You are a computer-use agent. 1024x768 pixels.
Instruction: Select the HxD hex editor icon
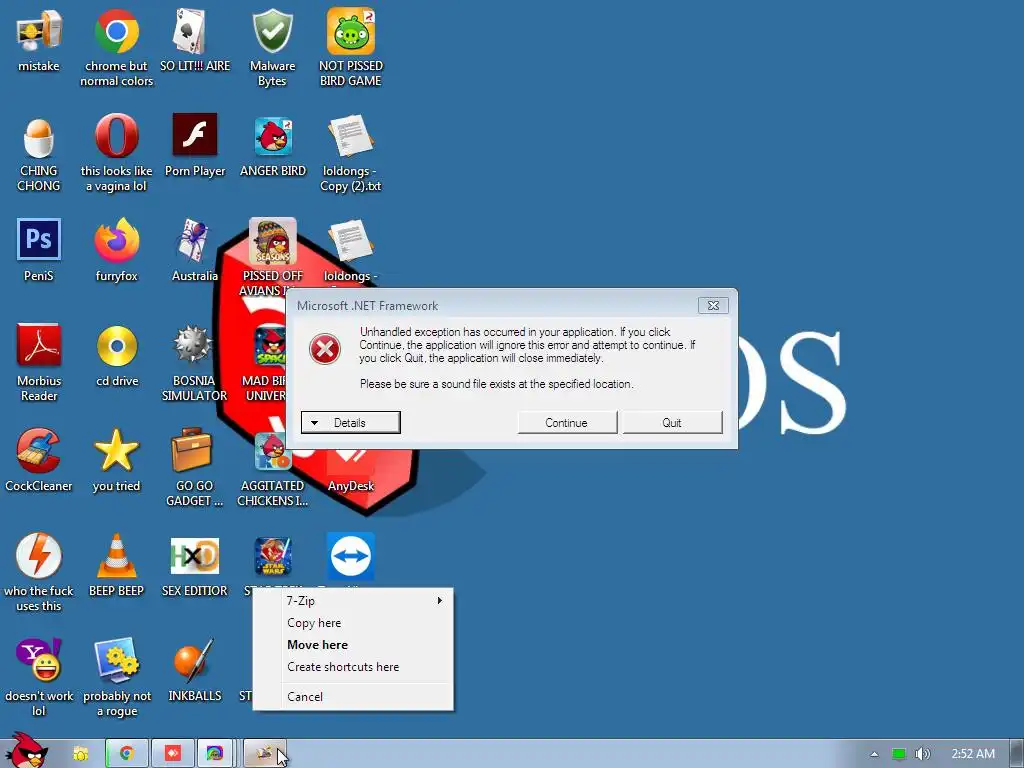point(195,556)
